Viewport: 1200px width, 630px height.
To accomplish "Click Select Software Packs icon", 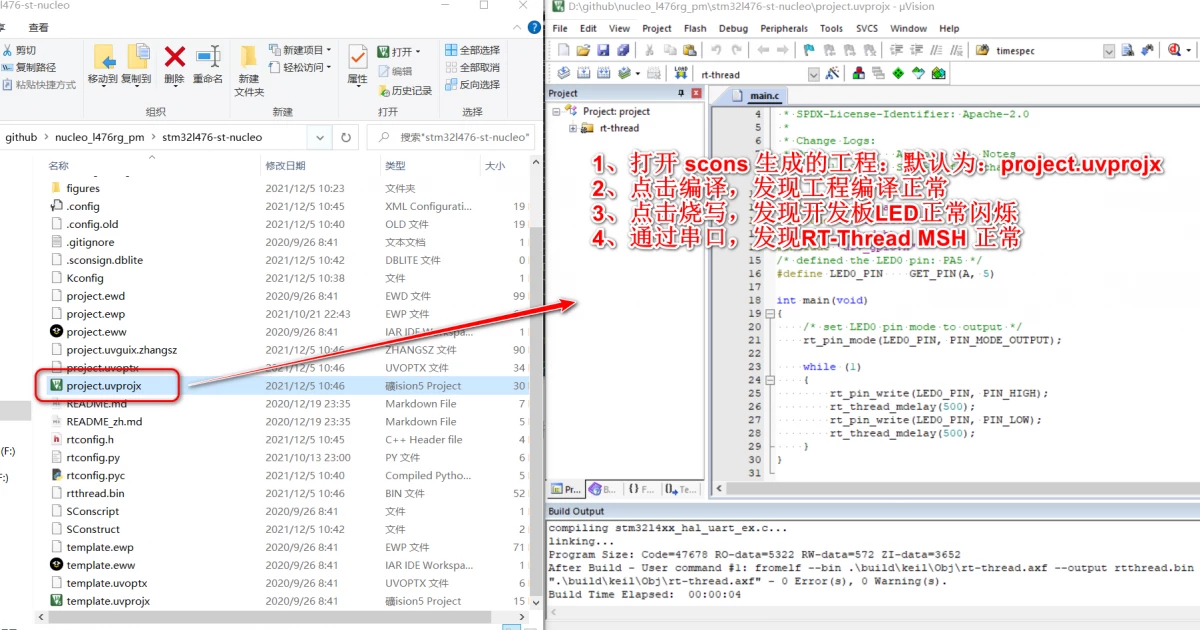I will pyautogui.click(x=918, y=74).
